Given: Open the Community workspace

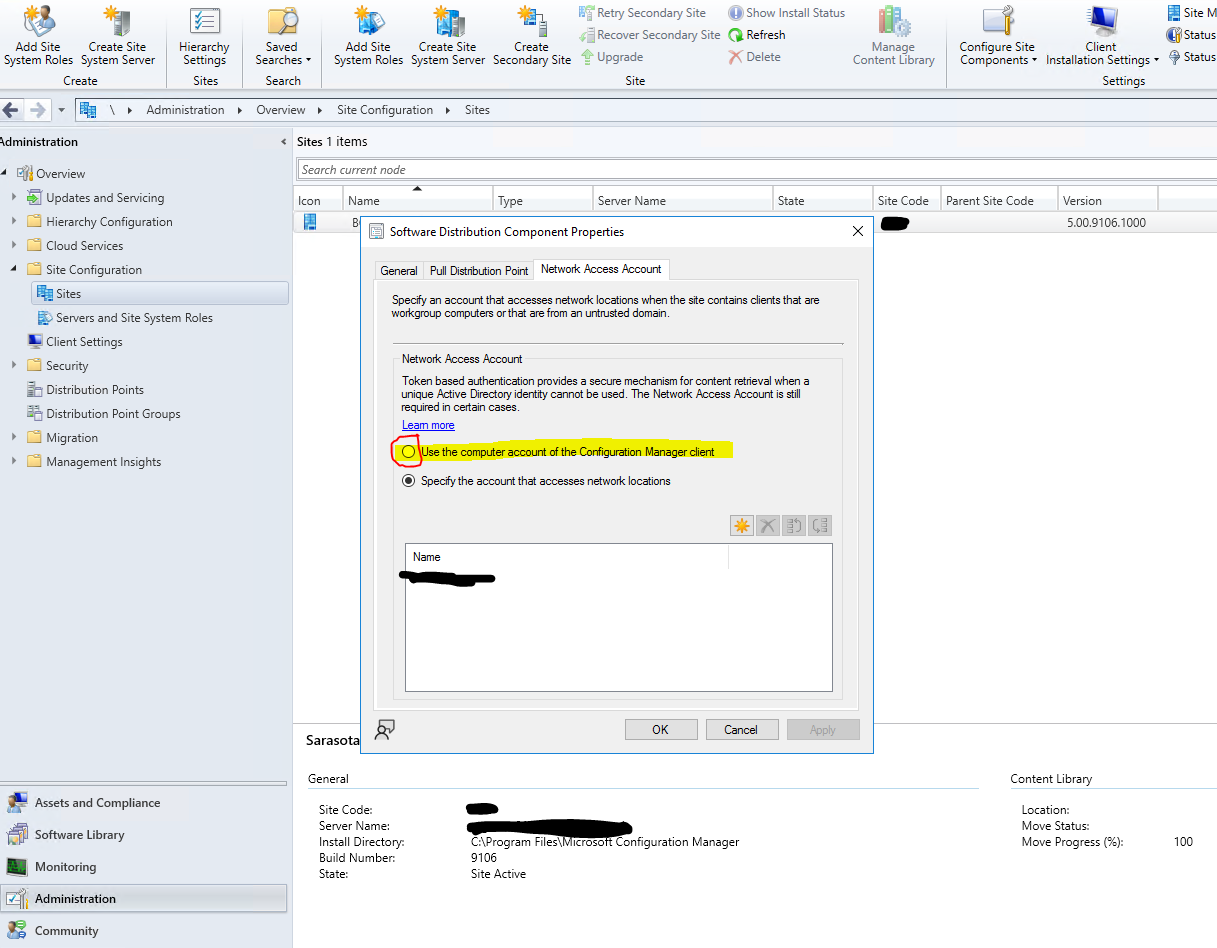Looking at the screenshot, I should tap(144, 930).
